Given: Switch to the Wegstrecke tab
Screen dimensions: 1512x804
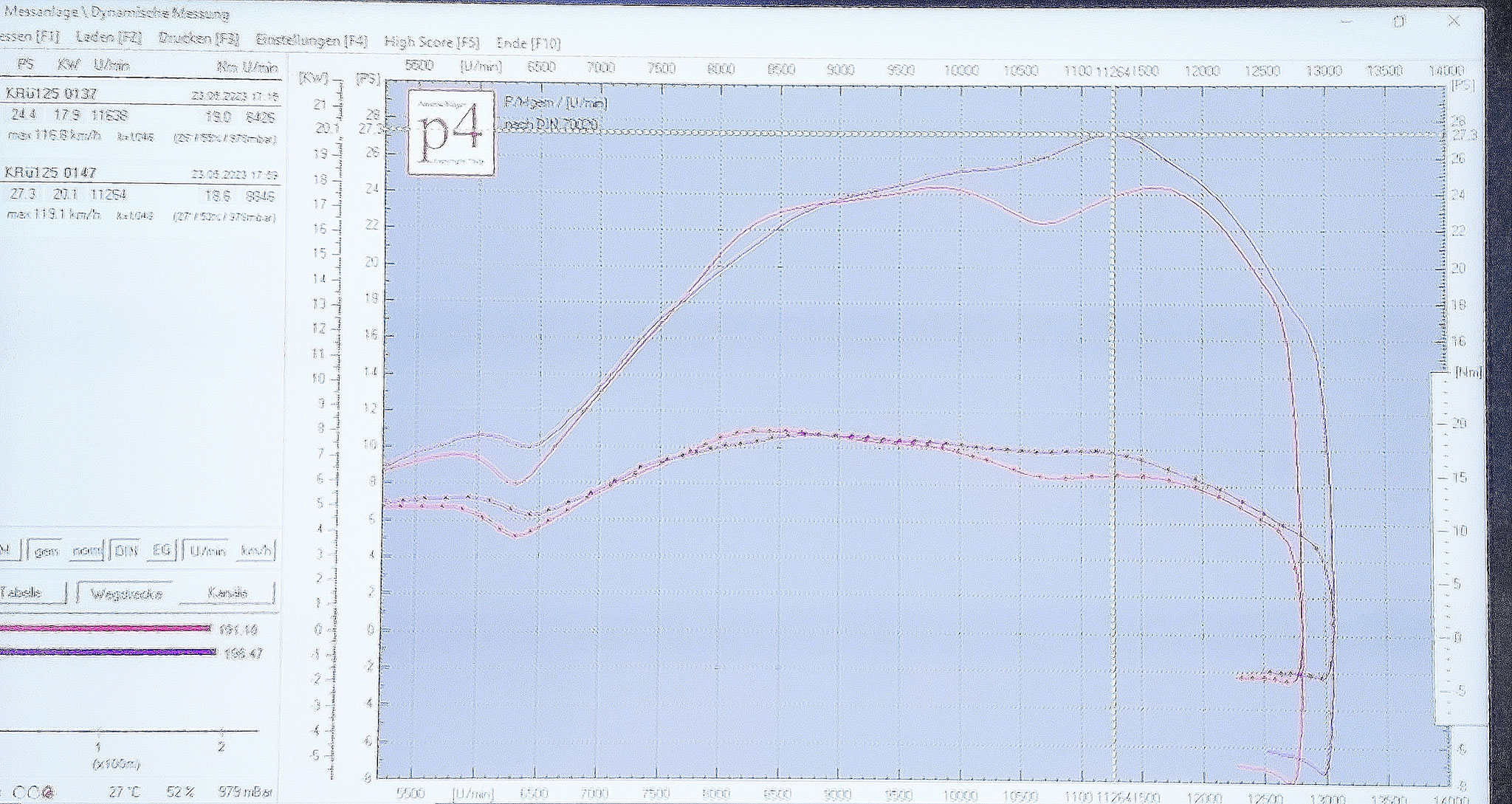Looking at the screenshot, I should coord(126,594).
